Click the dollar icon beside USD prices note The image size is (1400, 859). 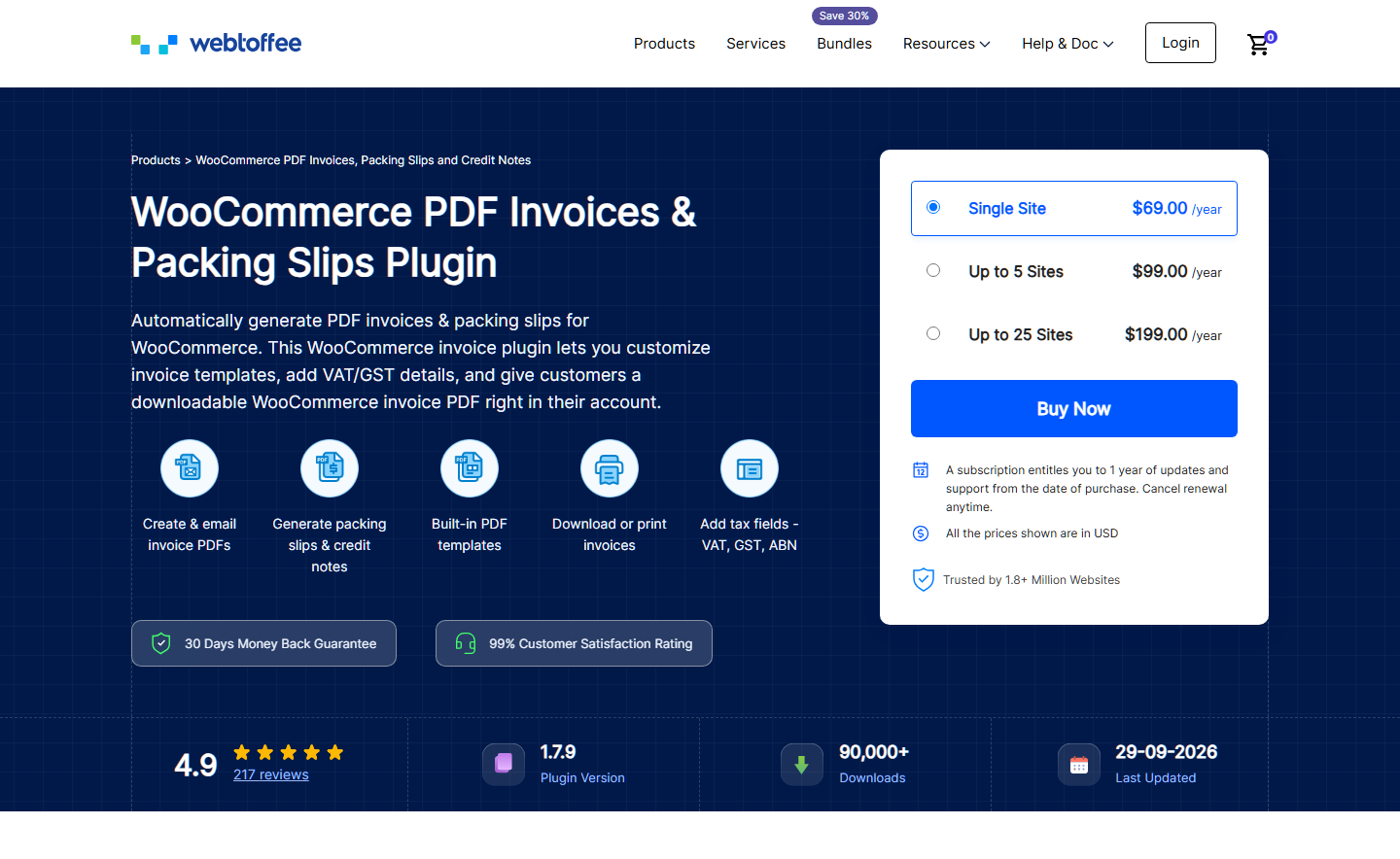[x=921, y=533]
